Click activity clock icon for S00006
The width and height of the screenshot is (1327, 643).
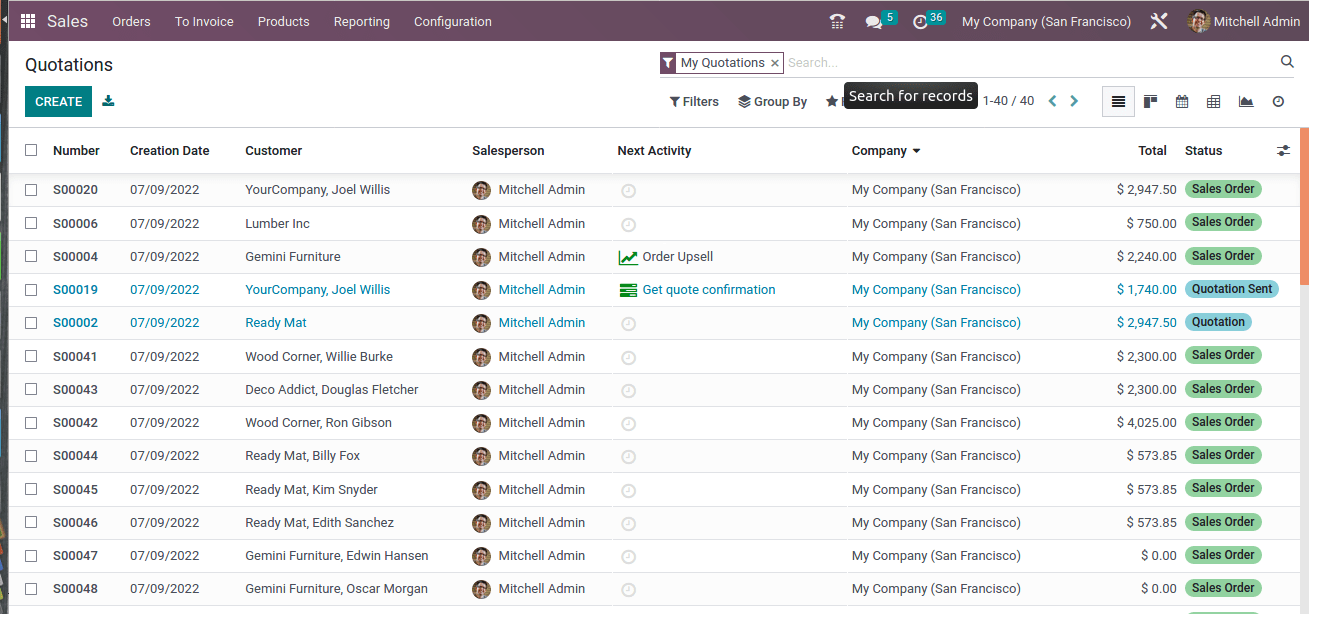point(628,224)
